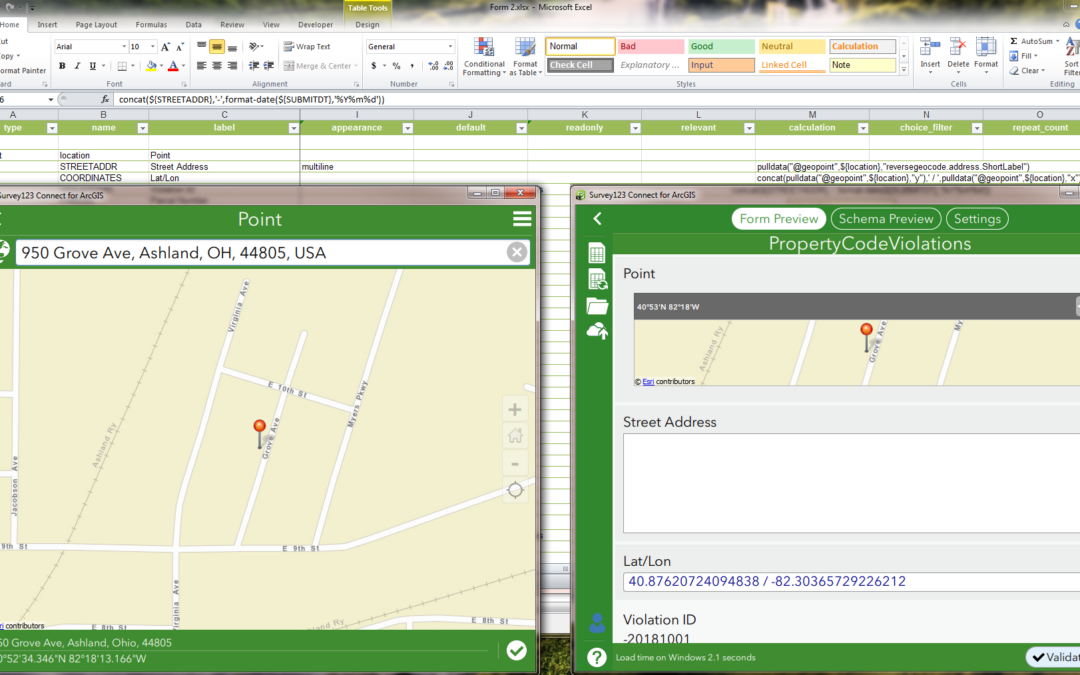Click the publish cloud upload icon
Viewport: 1080px width, 675px height.
597,331
